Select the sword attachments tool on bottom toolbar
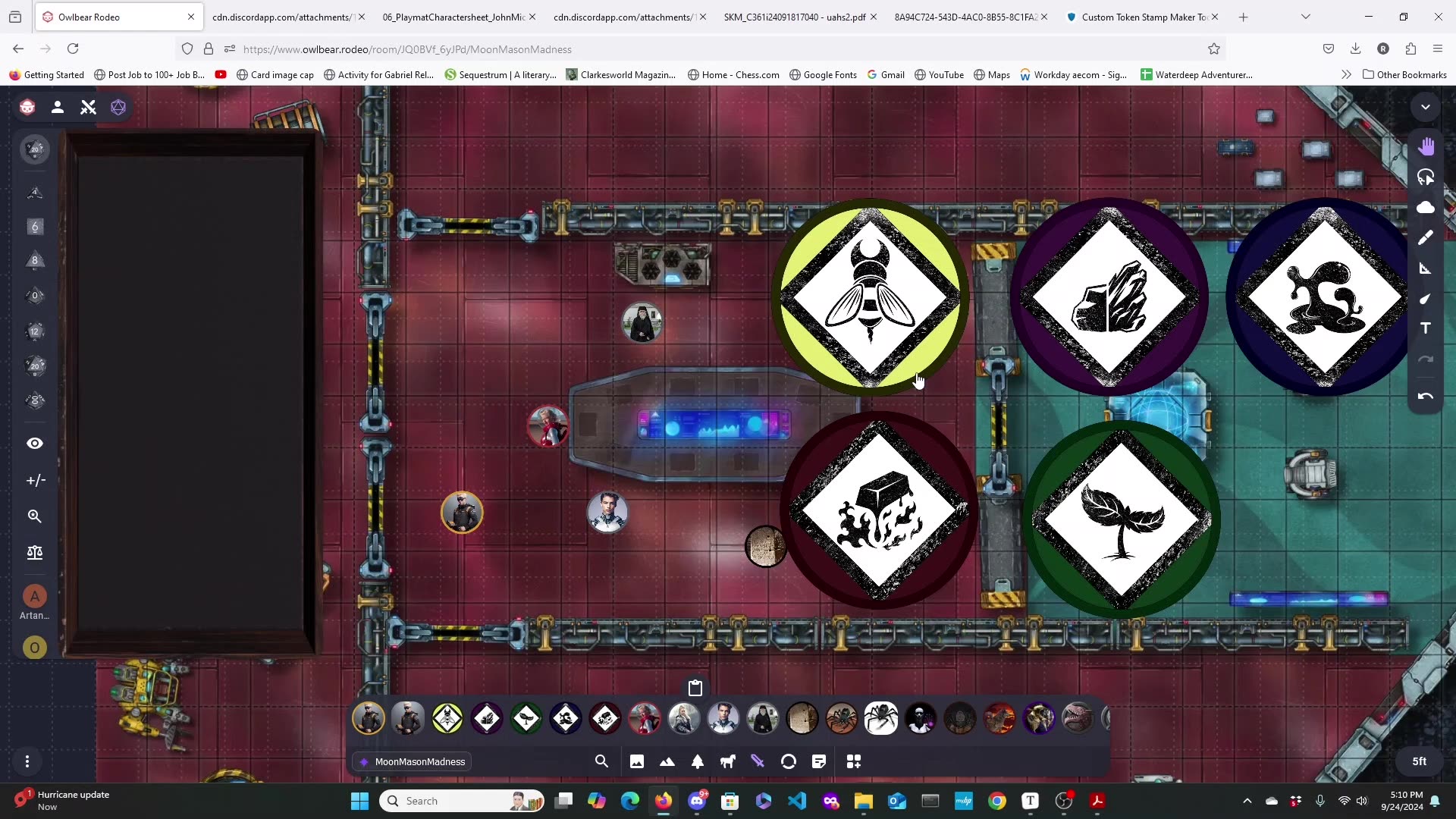The image size is (1456, 819). (x=758, y=761)
